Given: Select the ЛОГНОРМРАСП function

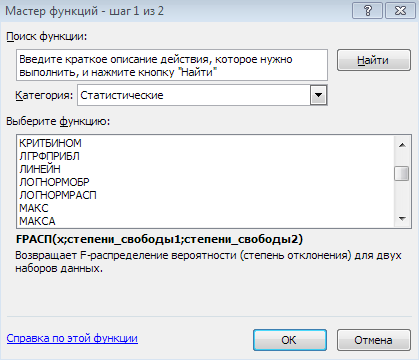Looking at the screenshot, I should coord(206,195).
